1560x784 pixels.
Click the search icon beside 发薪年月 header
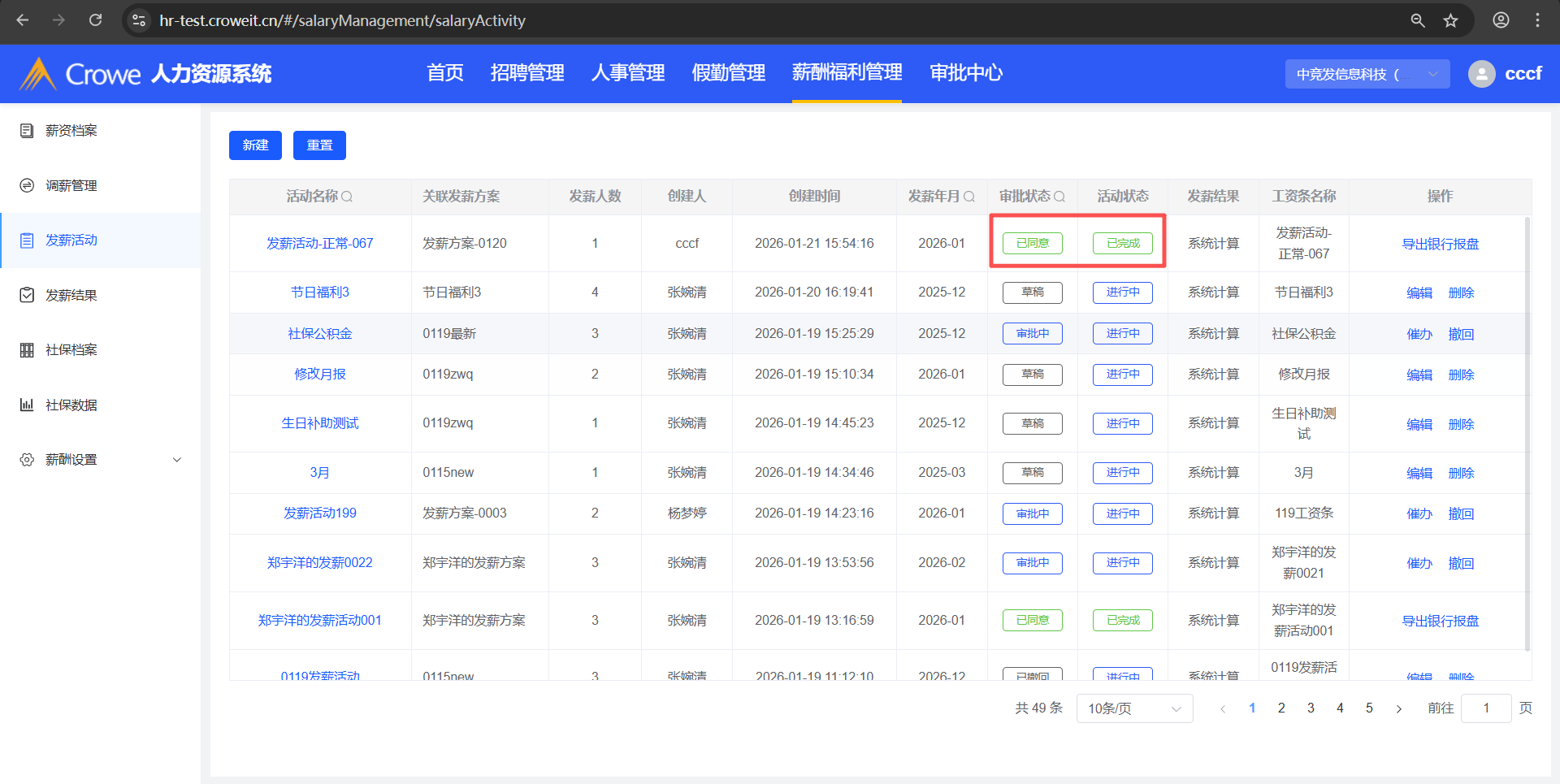[x=968, y=197]
